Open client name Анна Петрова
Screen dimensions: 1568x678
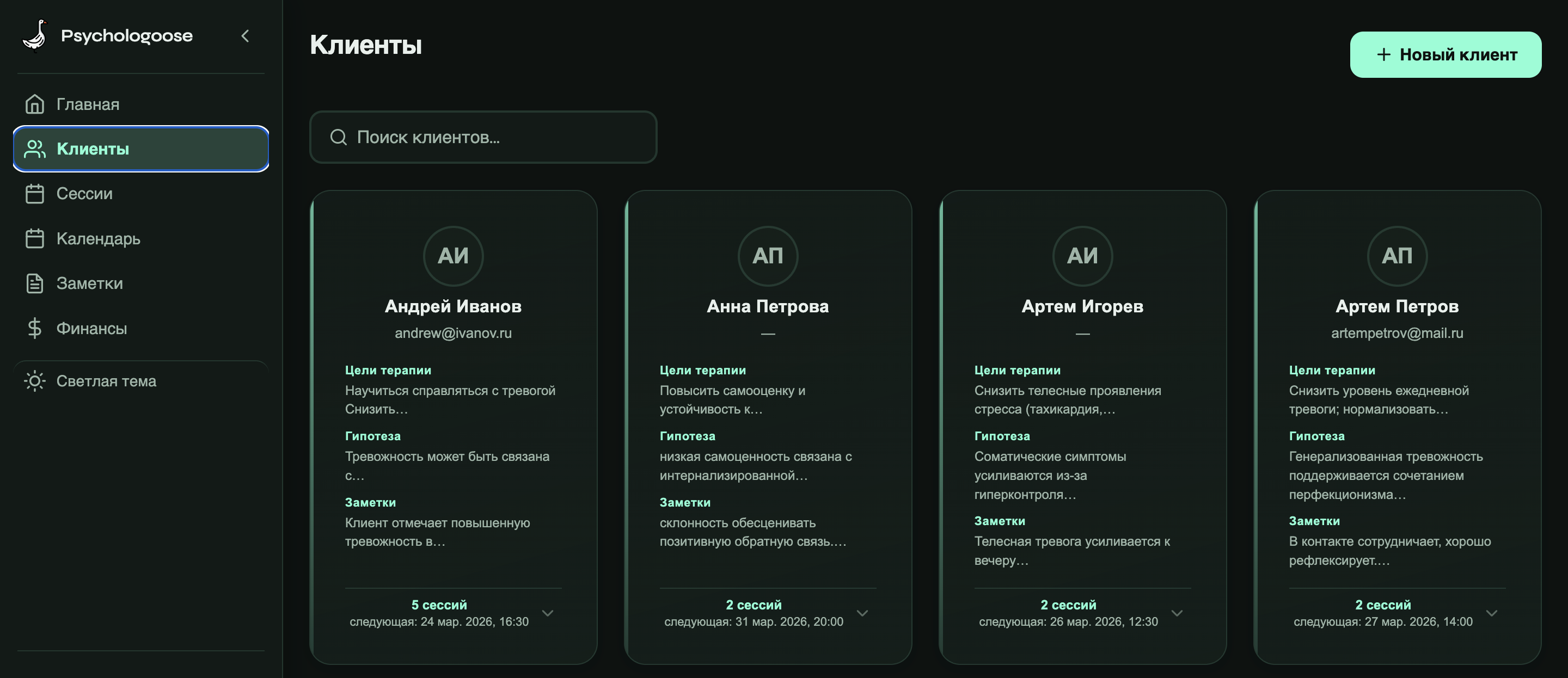768,306
